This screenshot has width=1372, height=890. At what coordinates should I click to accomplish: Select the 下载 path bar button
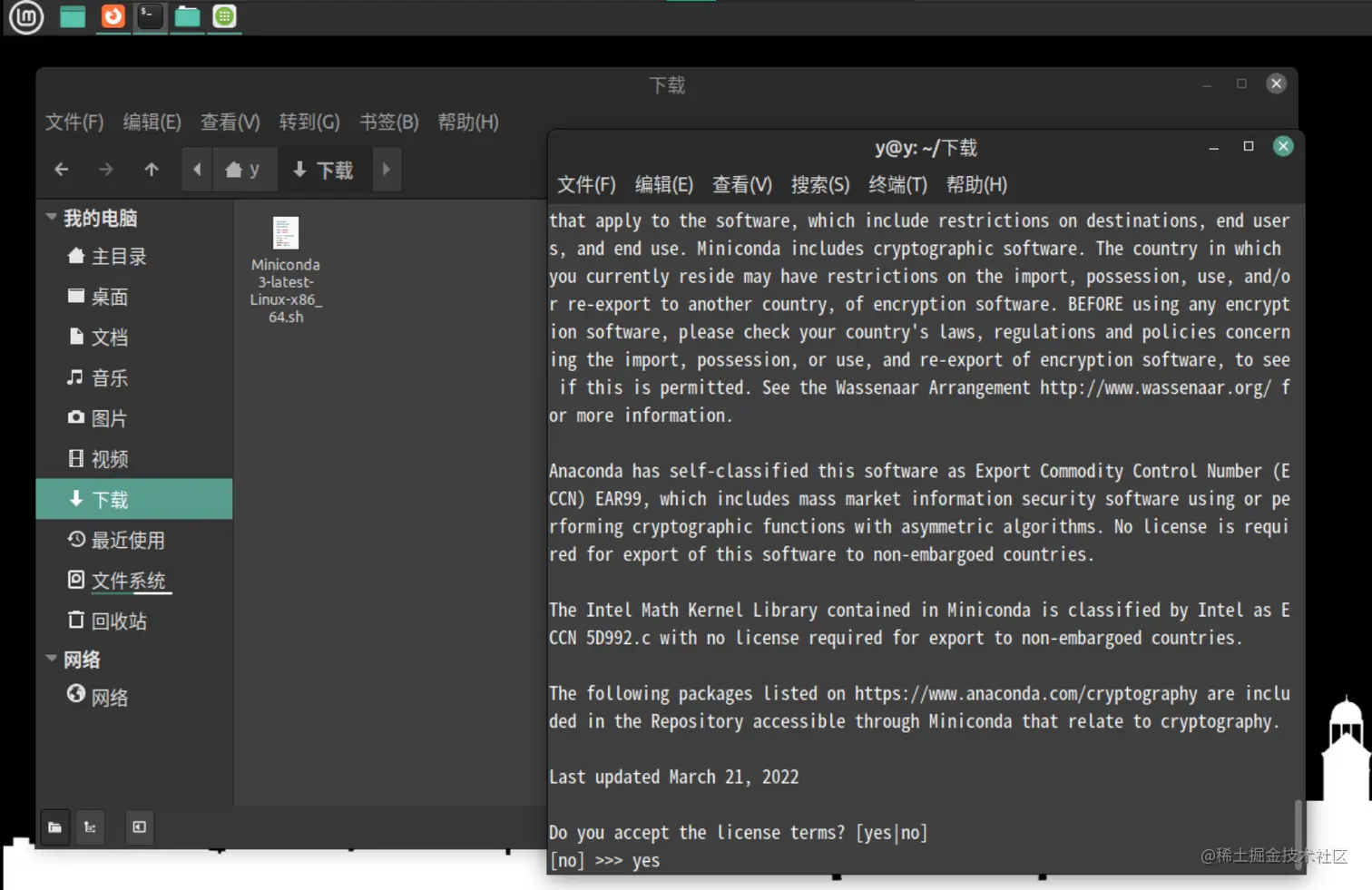pyautogui.click(x=323, y=170)
